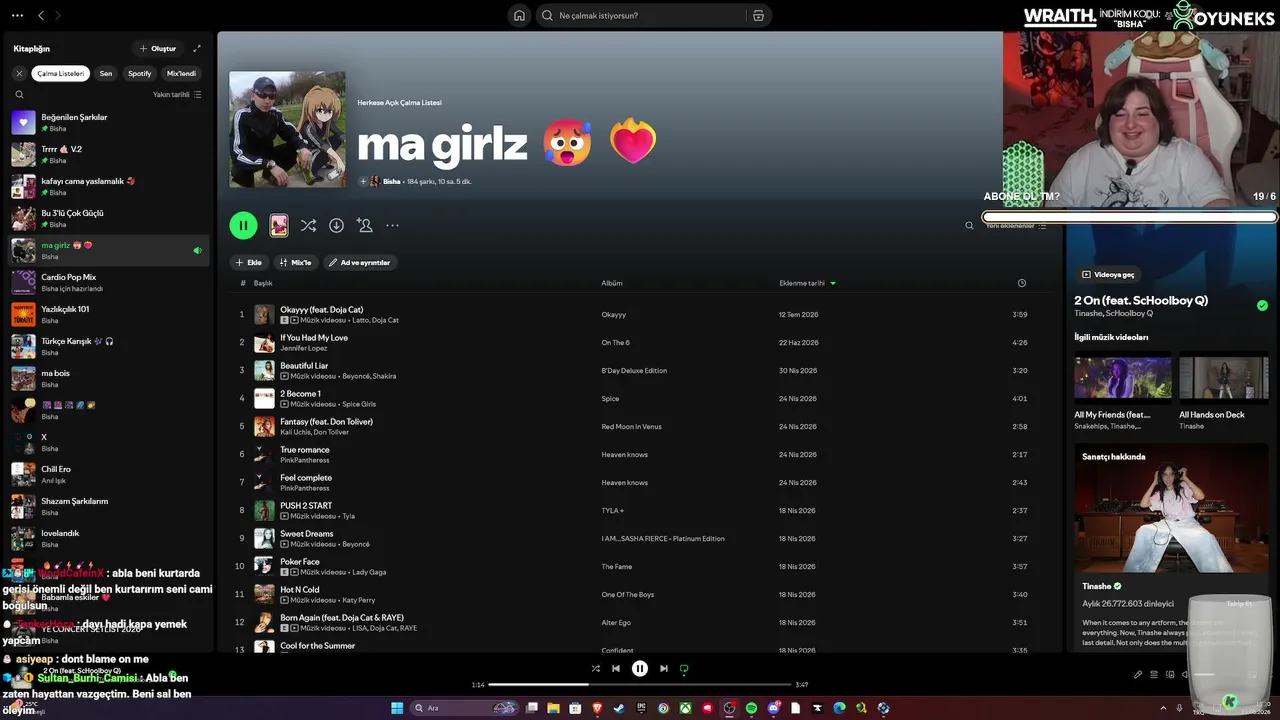
Task: Select the track 'Beautiful Liar'
Action: click(304, 365)
